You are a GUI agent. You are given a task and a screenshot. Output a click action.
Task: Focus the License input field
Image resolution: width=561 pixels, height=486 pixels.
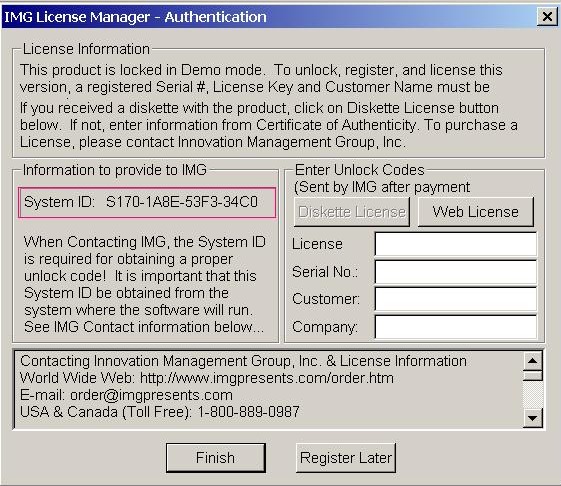[455, 244]
